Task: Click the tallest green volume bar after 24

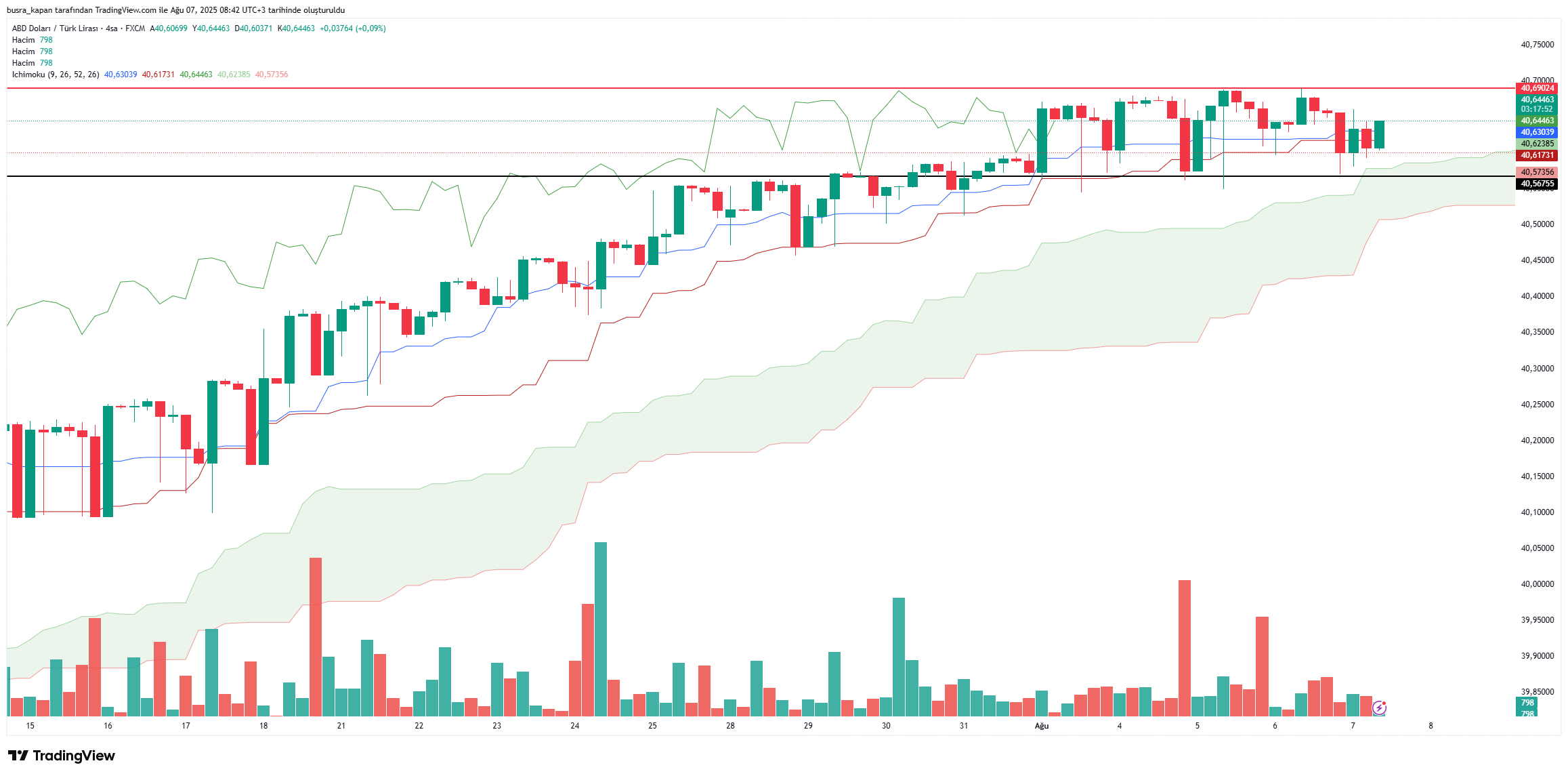Action: coord(601,629)
